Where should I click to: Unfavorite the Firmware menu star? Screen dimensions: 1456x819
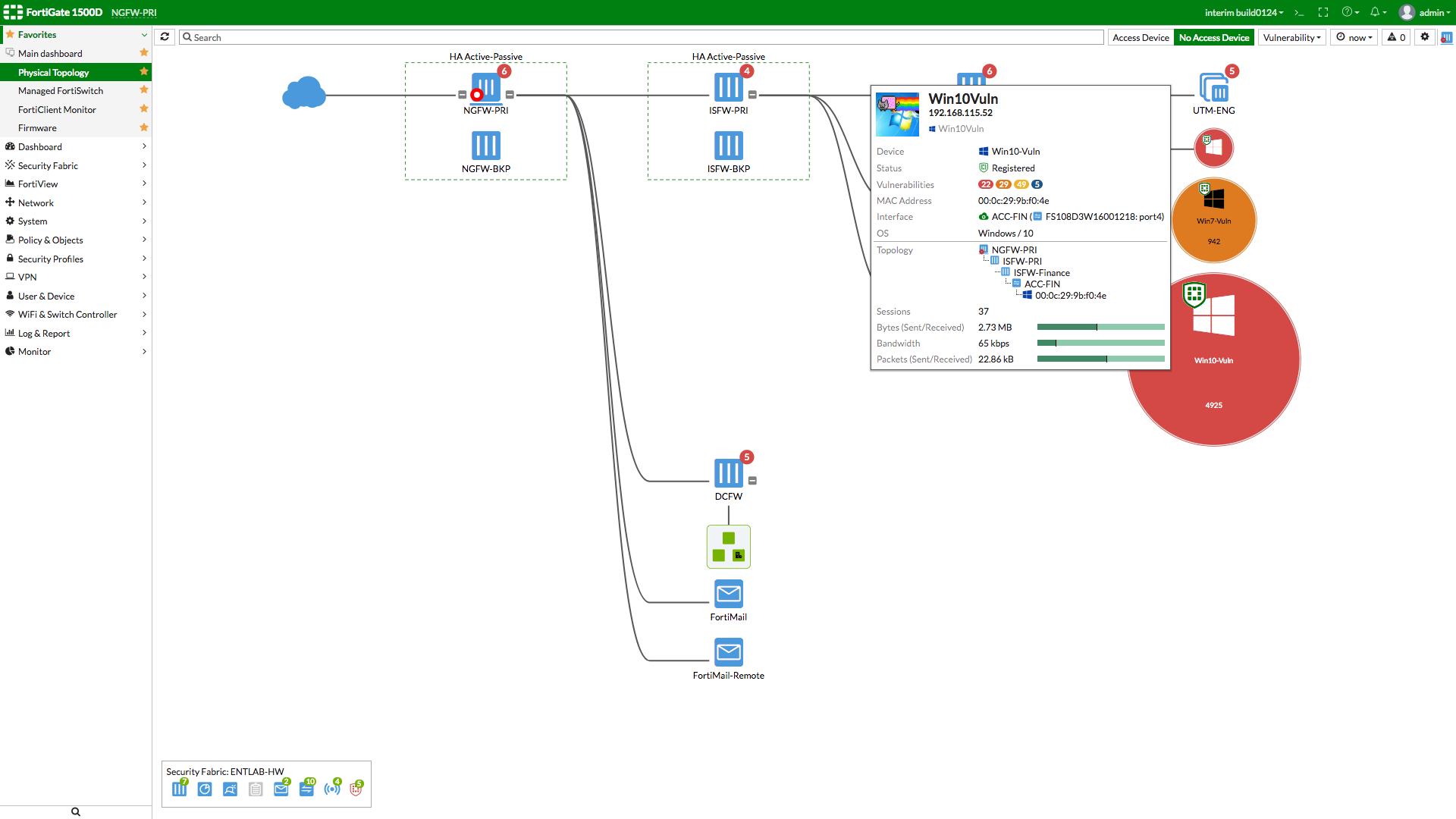[x=143, y=127]
